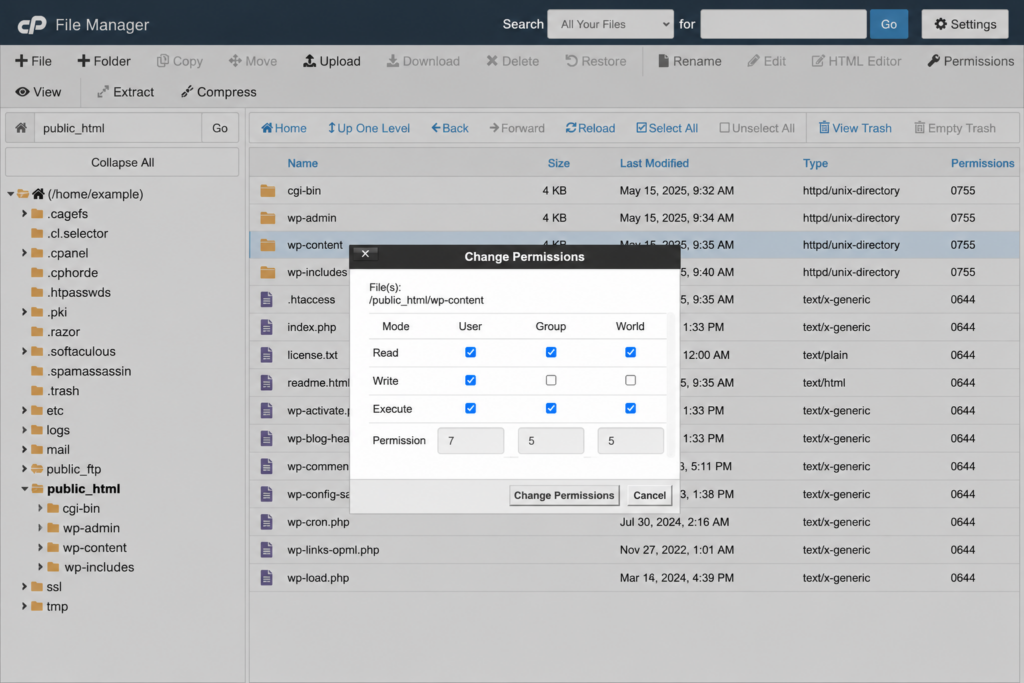The width and height of the screenshot is (1024, 683).
Task: Click the Compress toolbar button
Action: tap(219, 92)
